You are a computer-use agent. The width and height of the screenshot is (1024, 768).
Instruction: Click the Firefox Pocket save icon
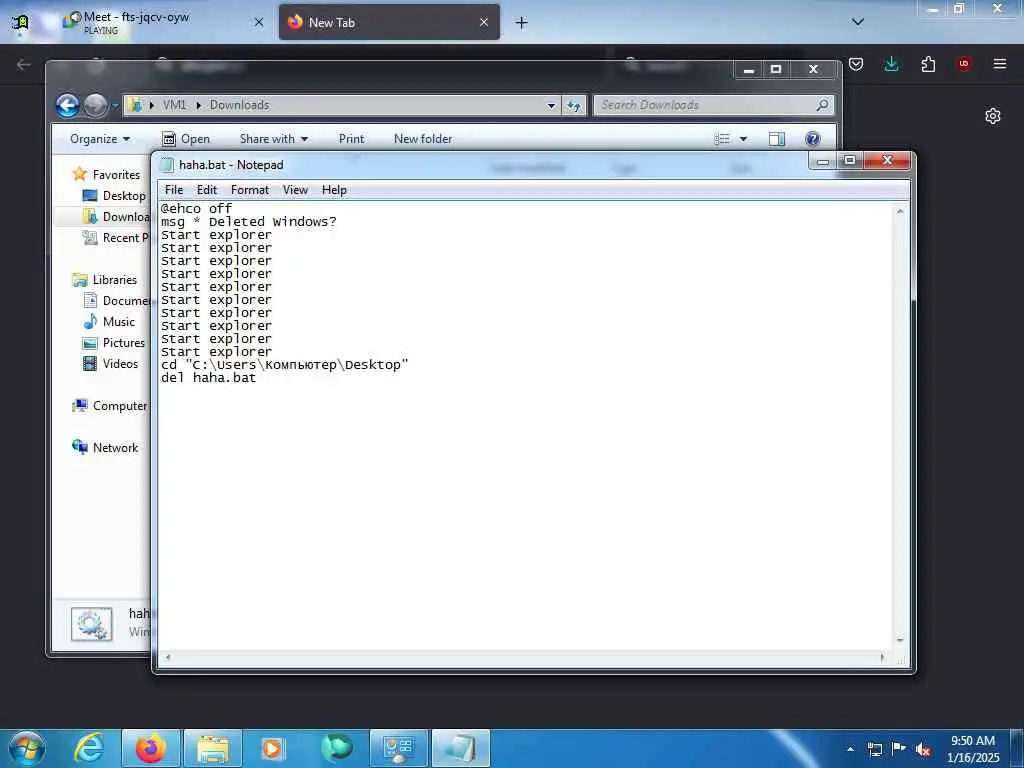click(x=856, y=64)
